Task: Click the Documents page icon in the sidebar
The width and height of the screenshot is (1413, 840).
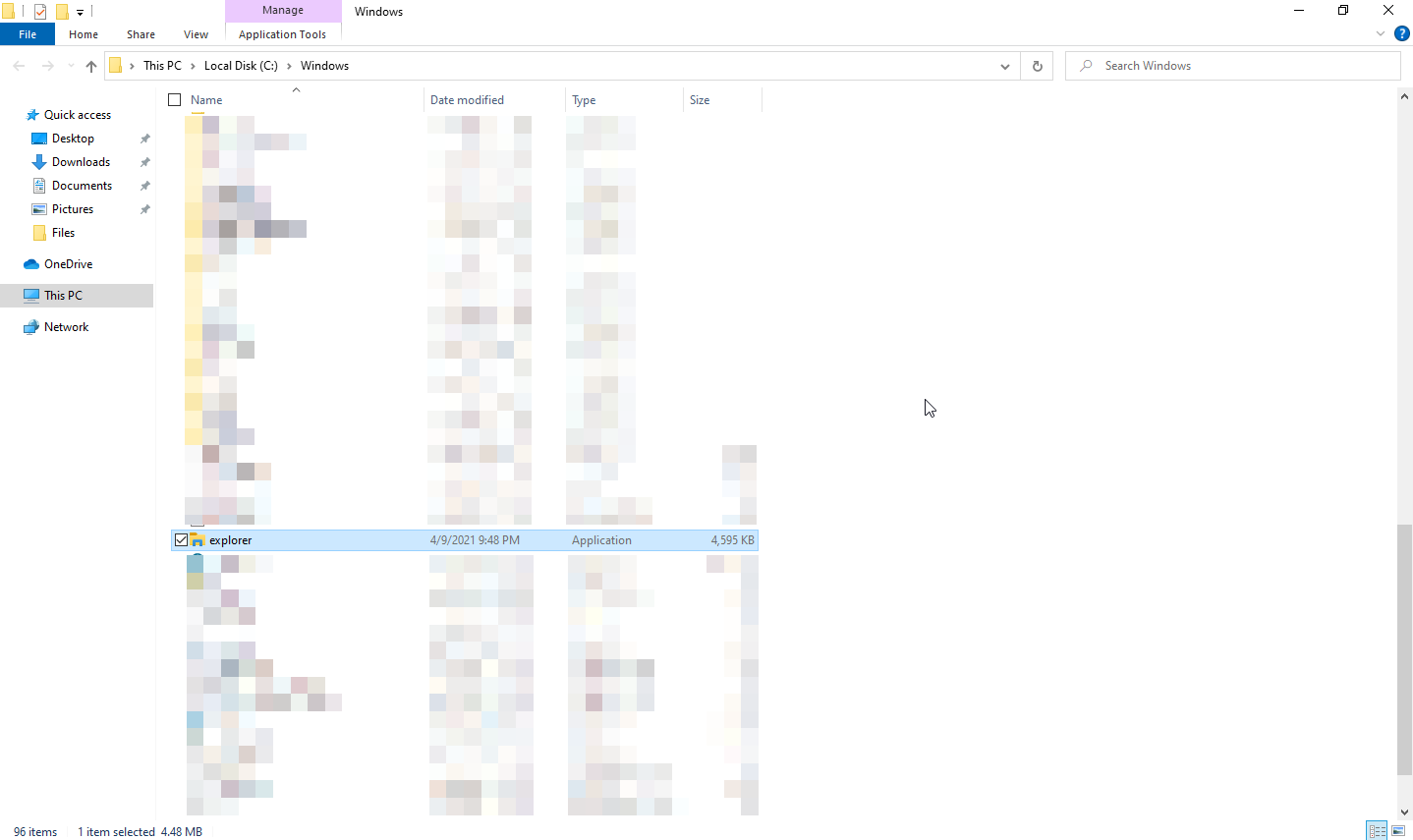Action: (x=39, y=186)
